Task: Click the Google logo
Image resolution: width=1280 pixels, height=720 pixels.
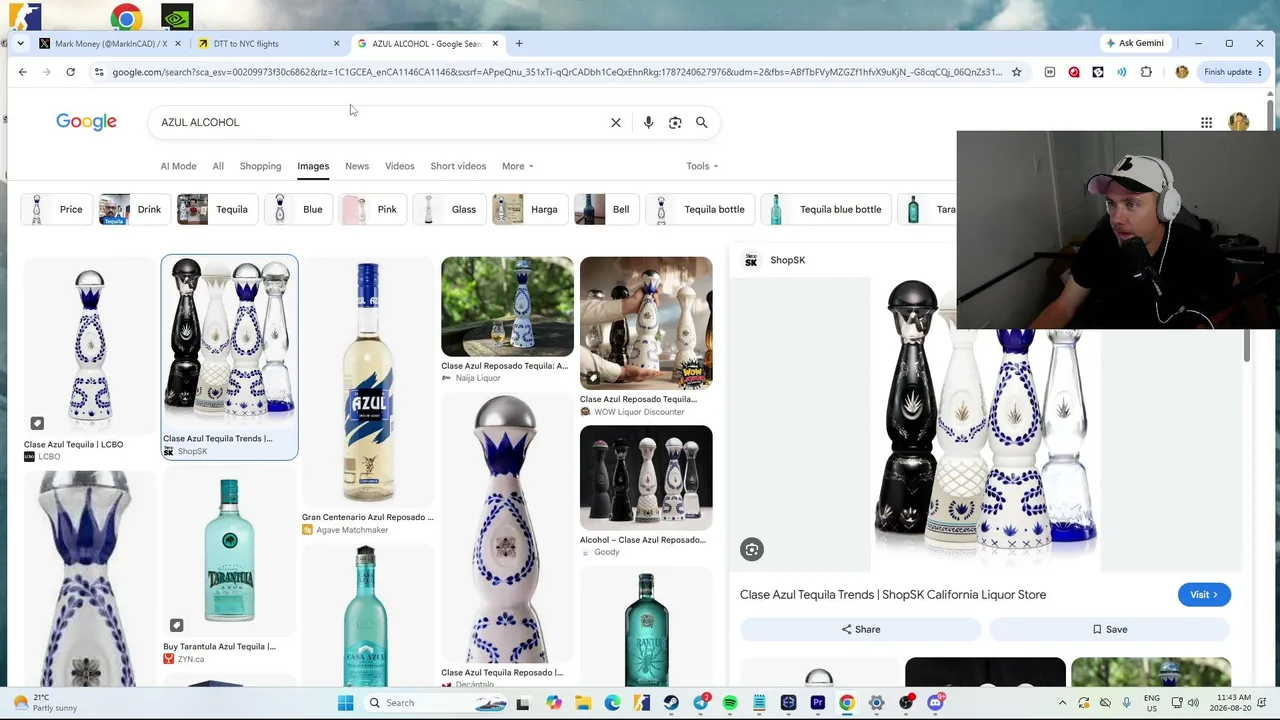Action: coord(86,122)
